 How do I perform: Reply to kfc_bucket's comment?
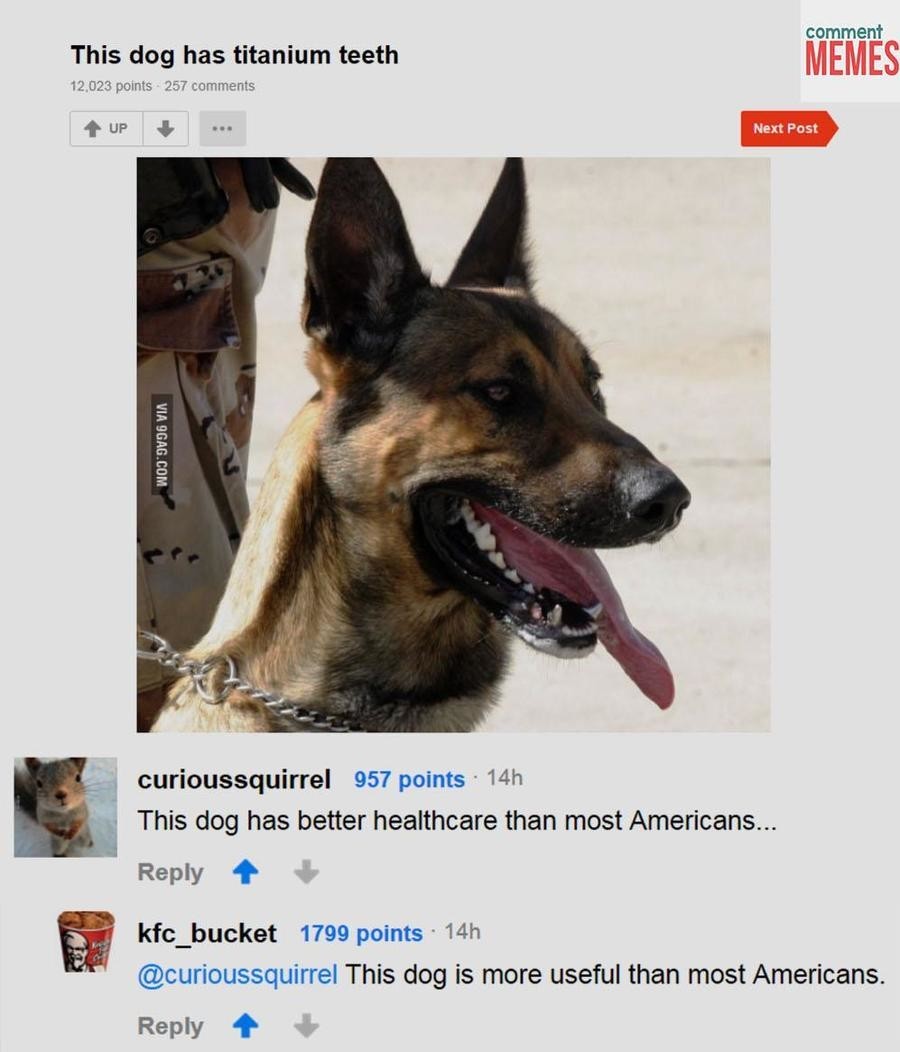tap(170, 1026)
